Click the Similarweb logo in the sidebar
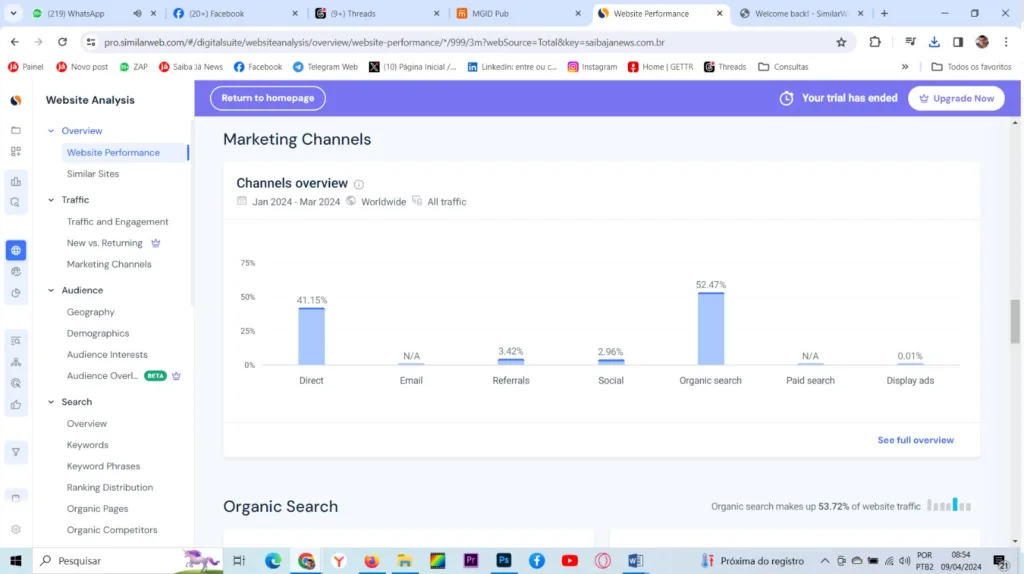The image size is (1024, 574). coord(16,101)
